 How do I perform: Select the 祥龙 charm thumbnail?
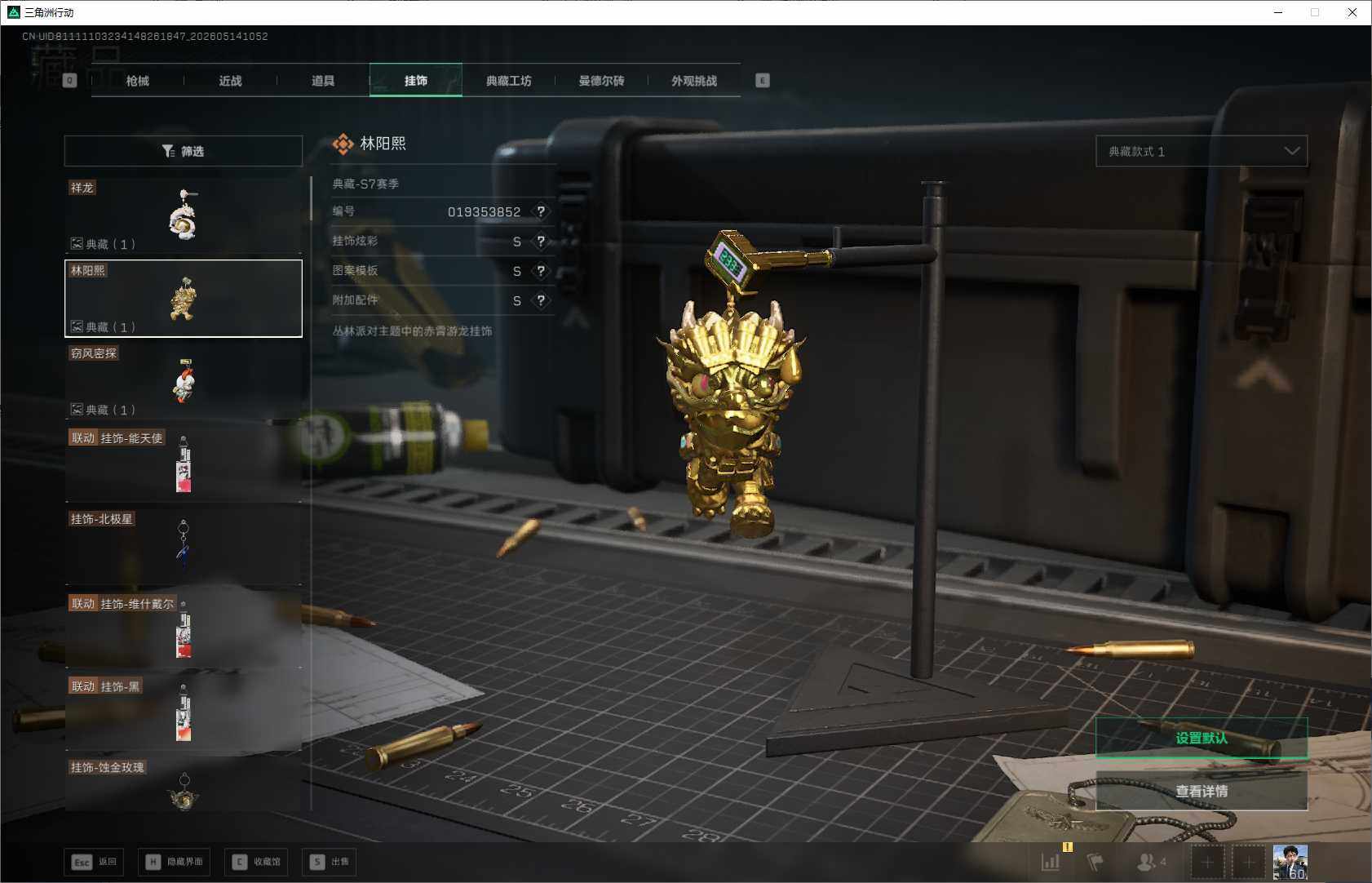click(184, 215)
